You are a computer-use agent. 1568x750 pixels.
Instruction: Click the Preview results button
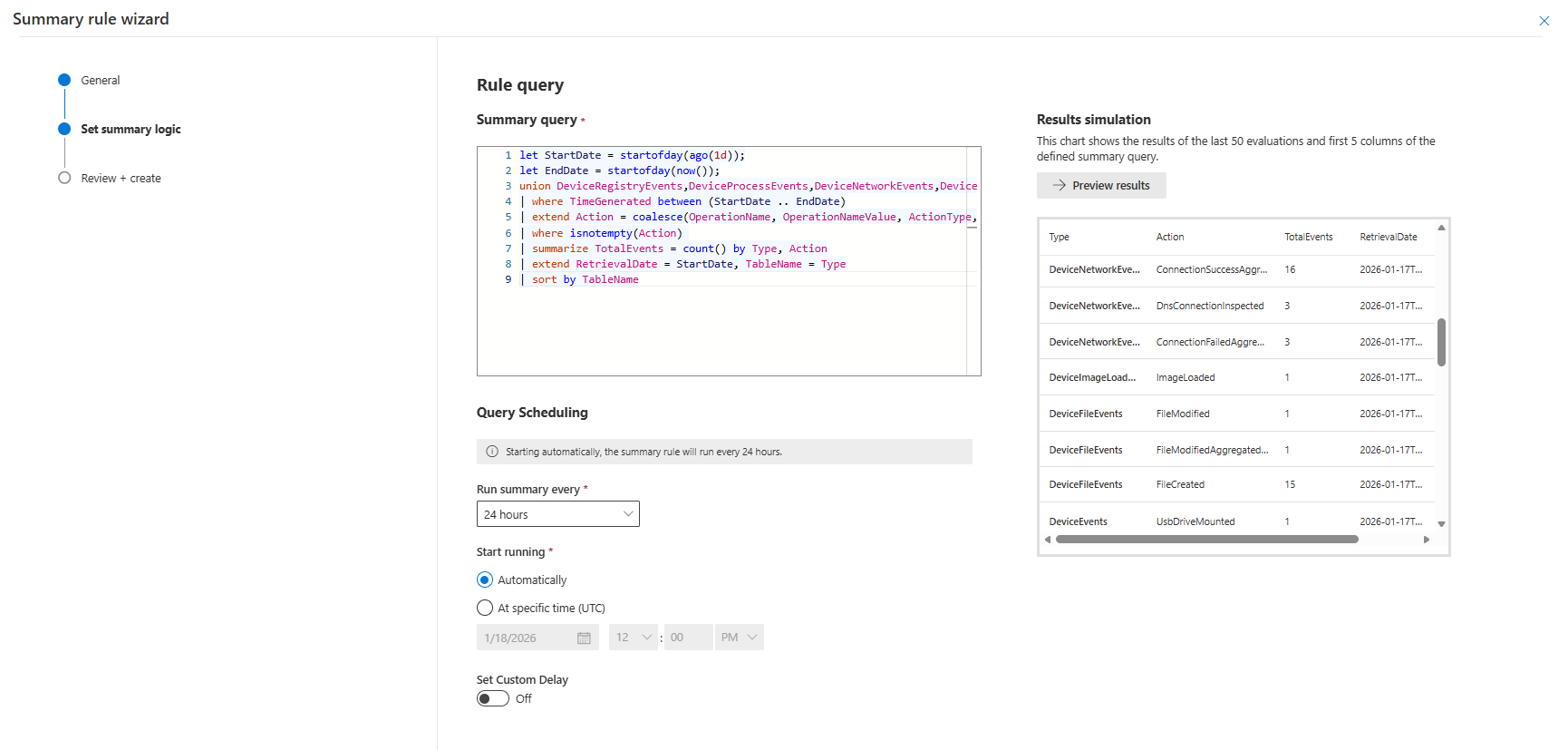[1101, 186]
